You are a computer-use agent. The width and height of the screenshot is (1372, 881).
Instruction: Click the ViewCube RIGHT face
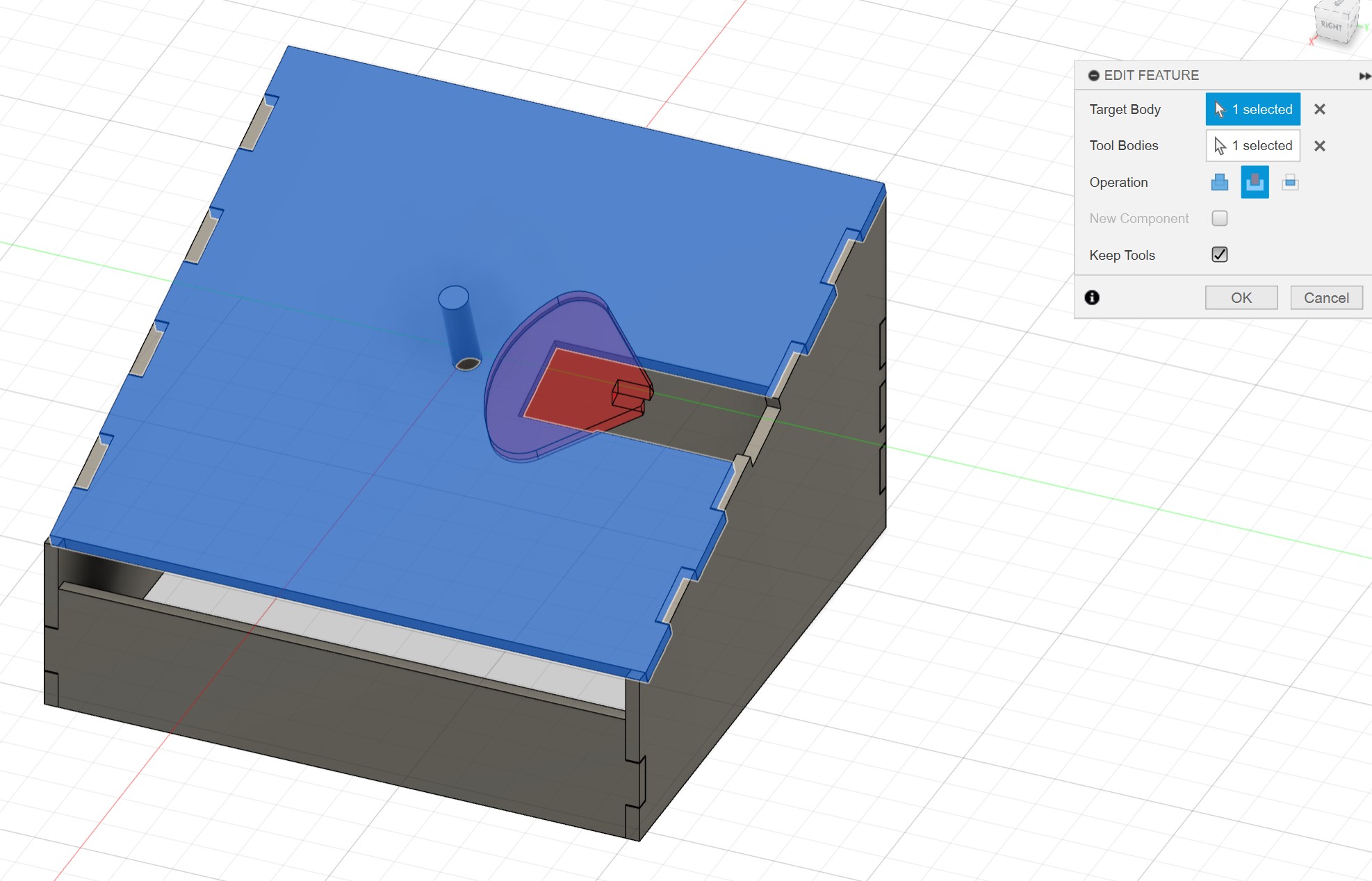tap(1332, 26)
